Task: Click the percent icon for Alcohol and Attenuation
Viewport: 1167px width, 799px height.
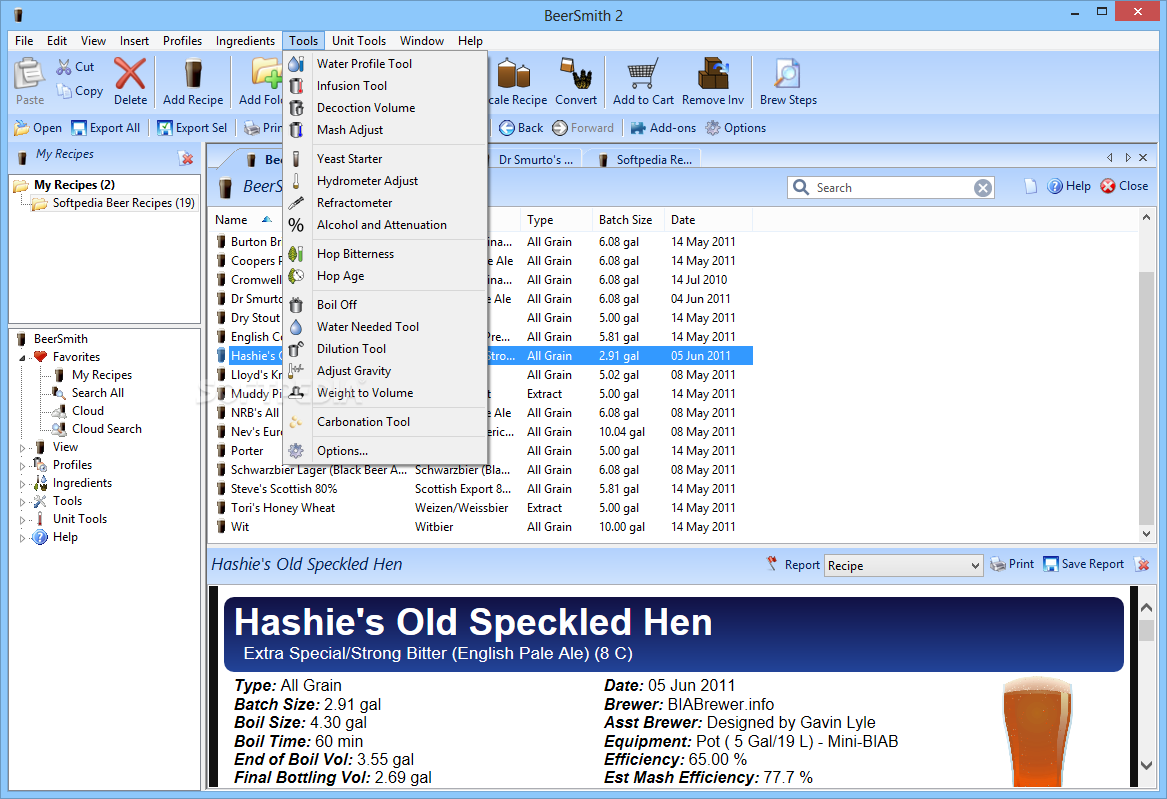Action: [296, 225]
